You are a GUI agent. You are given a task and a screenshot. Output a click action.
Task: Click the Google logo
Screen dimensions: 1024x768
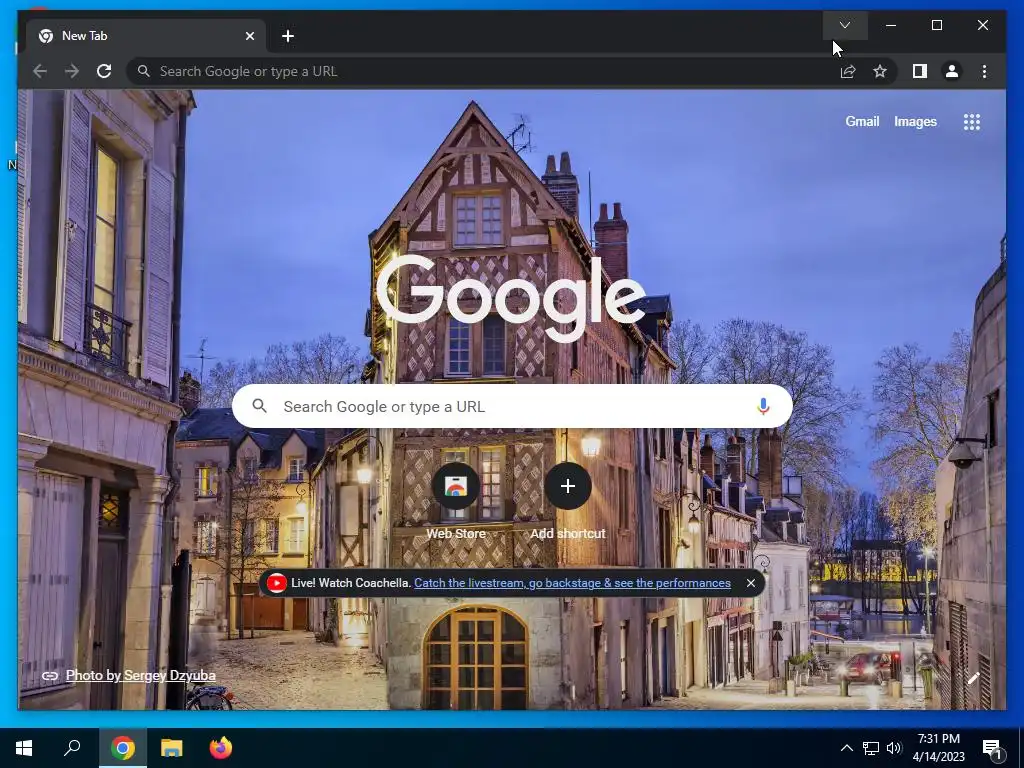tap(511, 298)
